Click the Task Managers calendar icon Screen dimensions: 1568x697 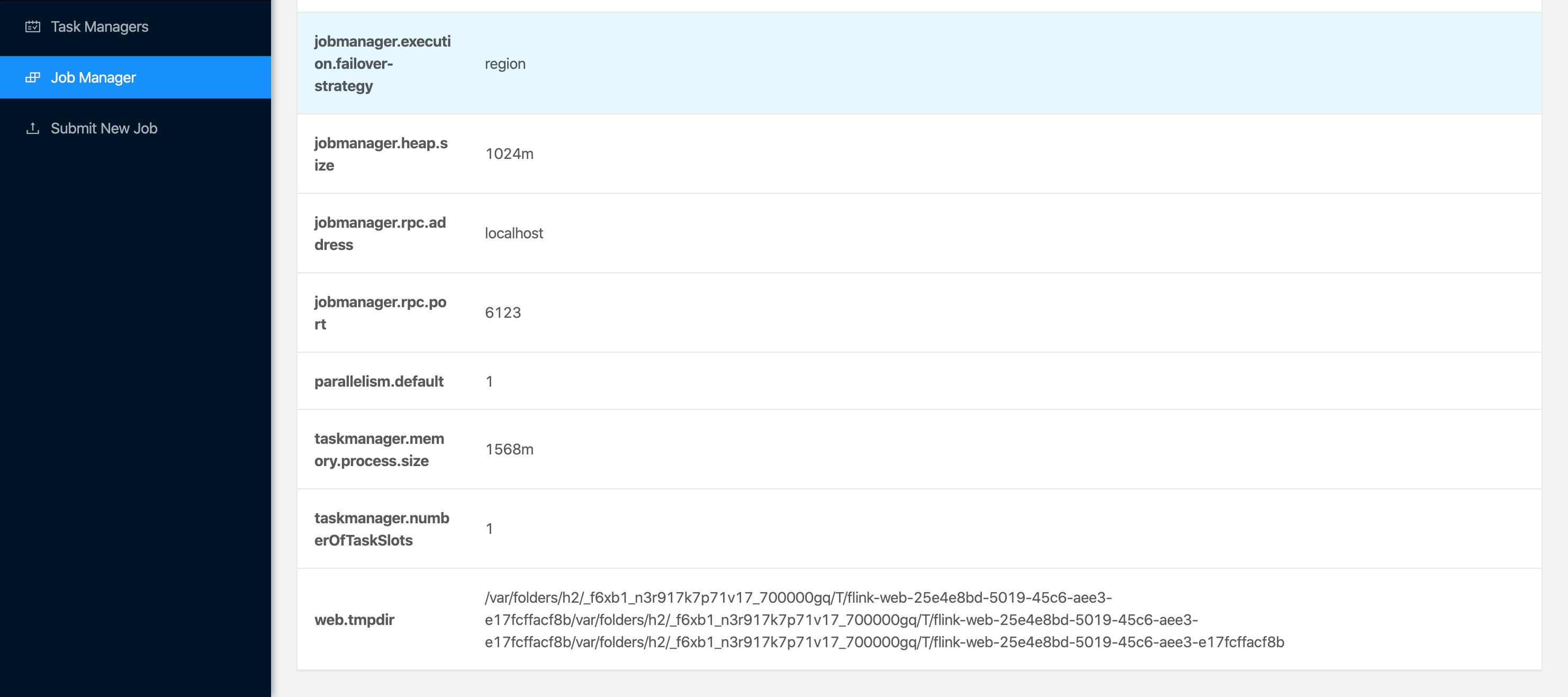33,27
